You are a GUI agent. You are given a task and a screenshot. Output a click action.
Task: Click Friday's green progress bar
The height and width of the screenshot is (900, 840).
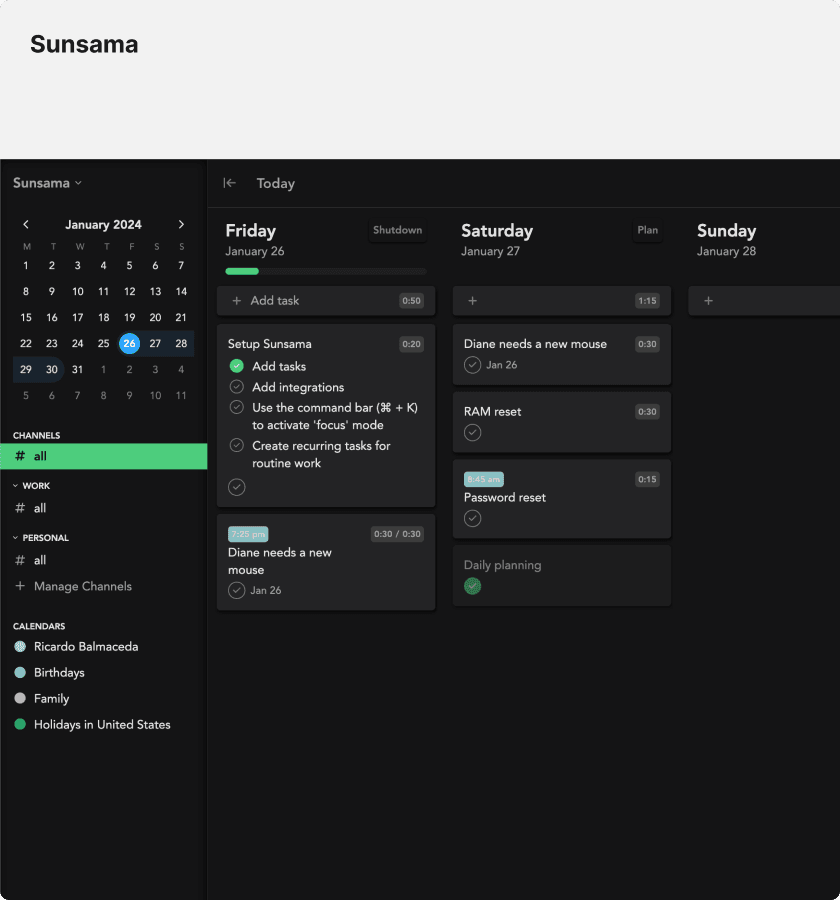[242, 271]
